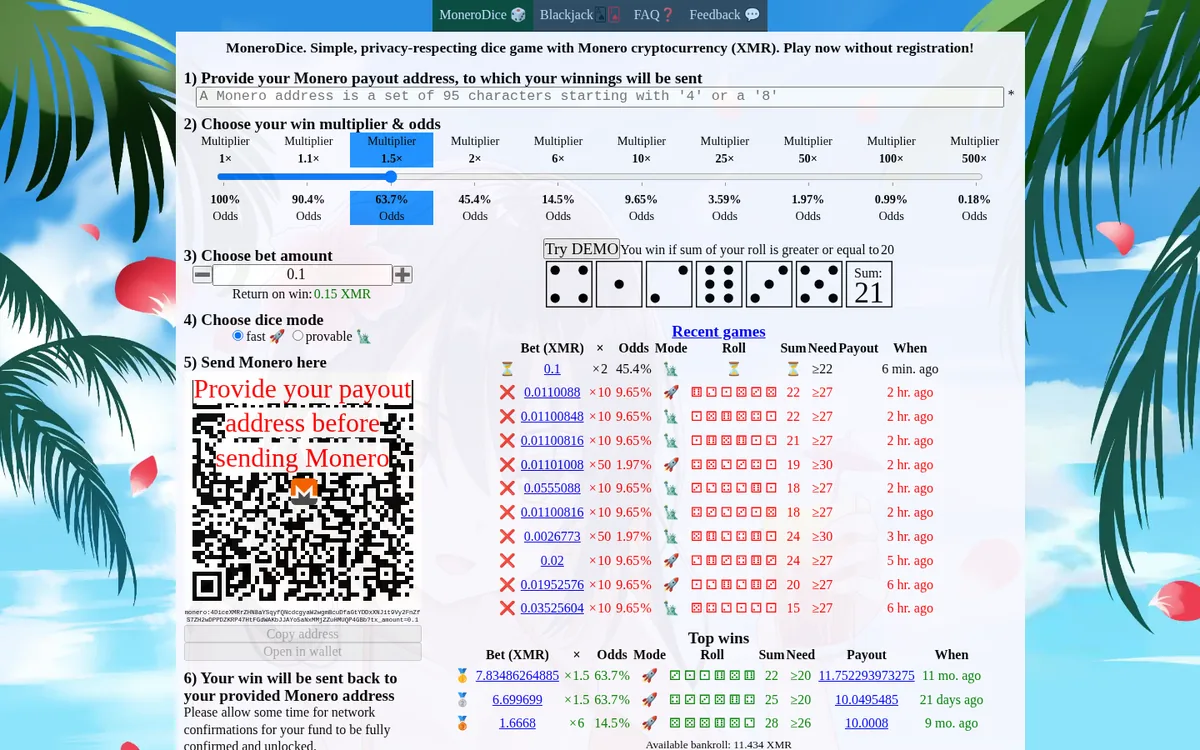Increase bet amount with plus button

402,274
